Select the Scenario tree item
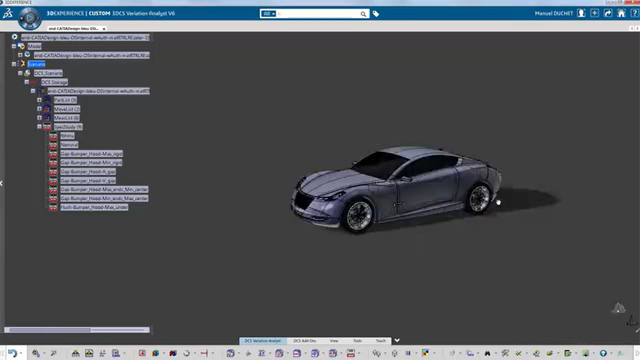The image size is (640, 360). (36, 64)
